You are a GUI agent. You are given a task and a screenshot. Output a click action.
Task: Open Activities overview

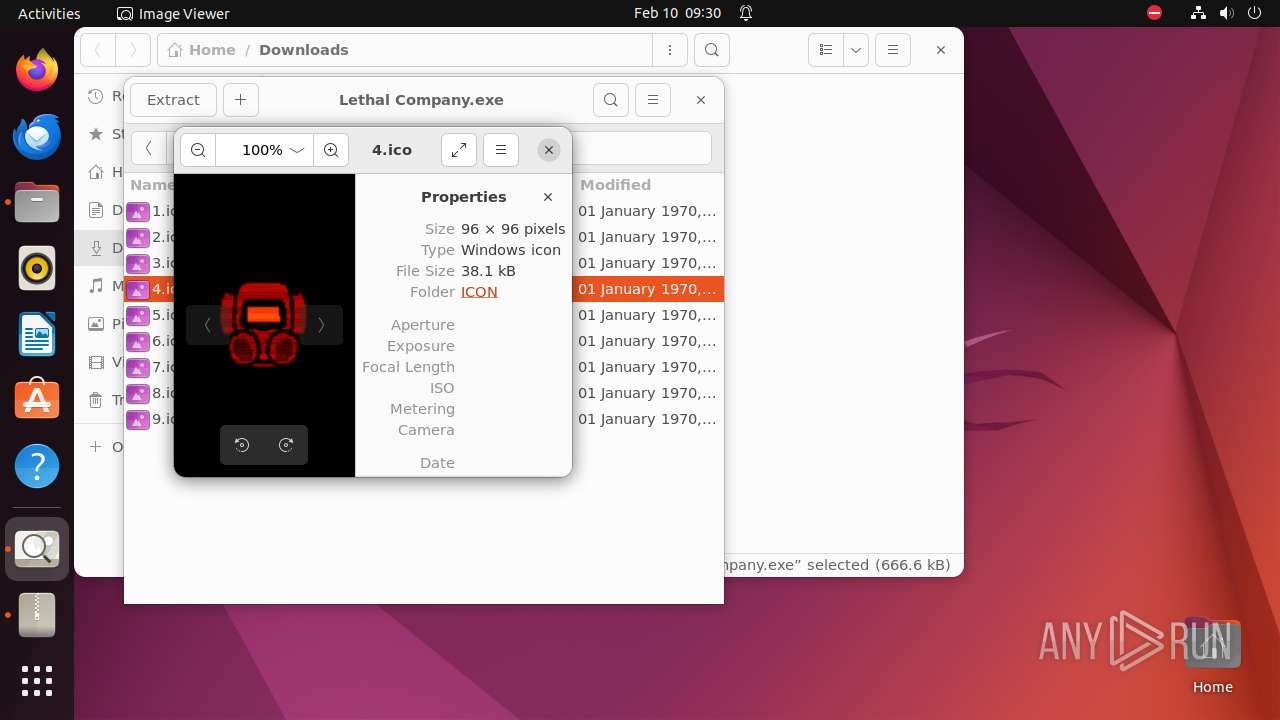coord(49,14)
